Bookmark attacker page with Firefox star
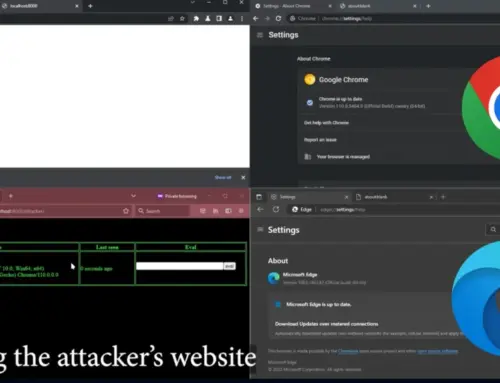This screenshot has height=383, width=500. (x=126, y=211)
